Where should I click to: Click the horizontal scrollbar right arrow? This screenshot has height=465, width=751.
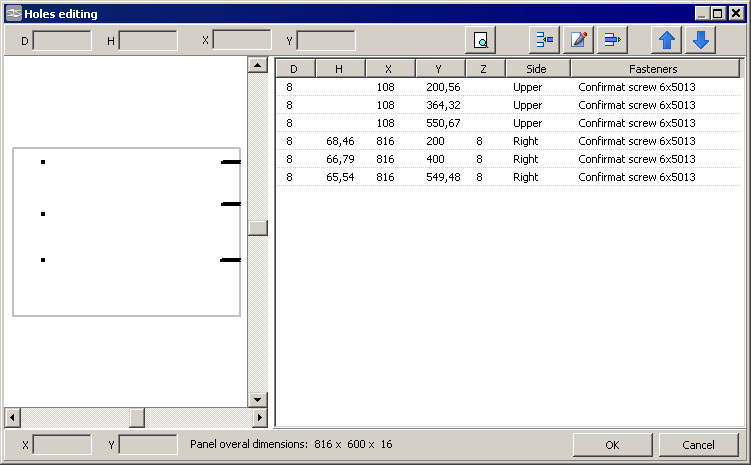tap(260, 418)
